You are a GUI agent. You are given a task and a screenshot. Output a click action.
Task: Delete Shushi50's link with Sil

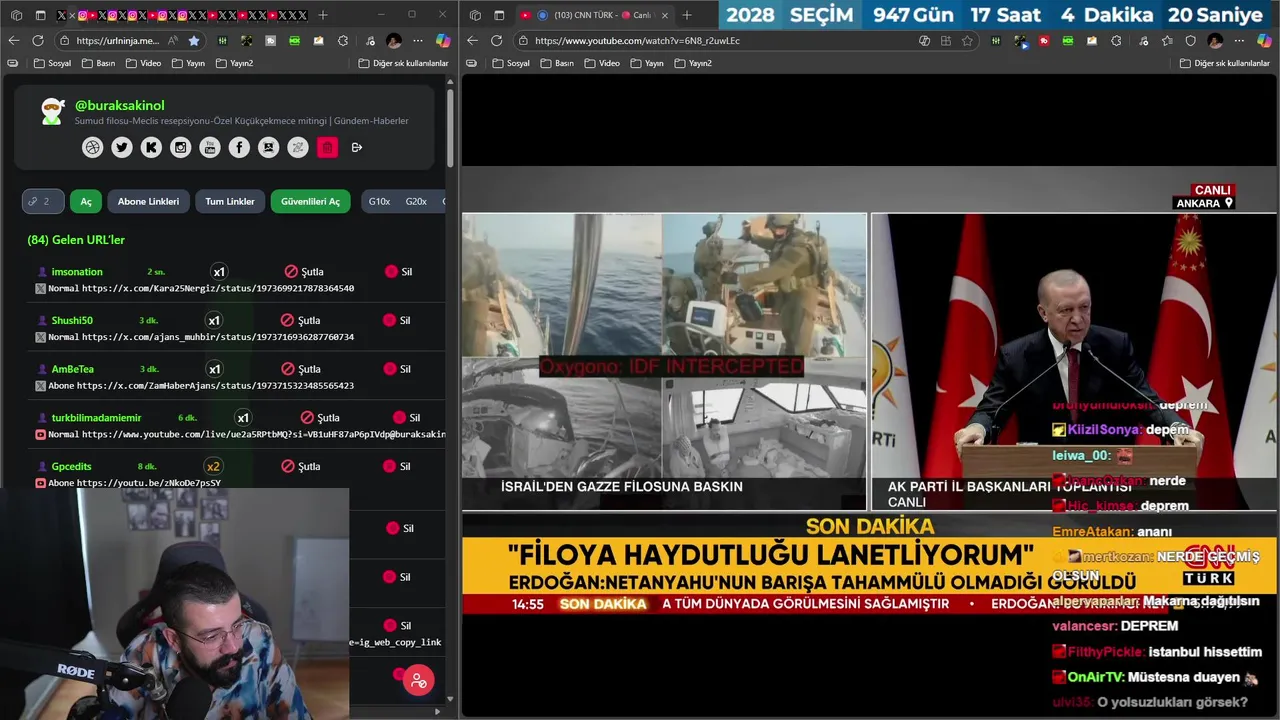click(397, 321)
